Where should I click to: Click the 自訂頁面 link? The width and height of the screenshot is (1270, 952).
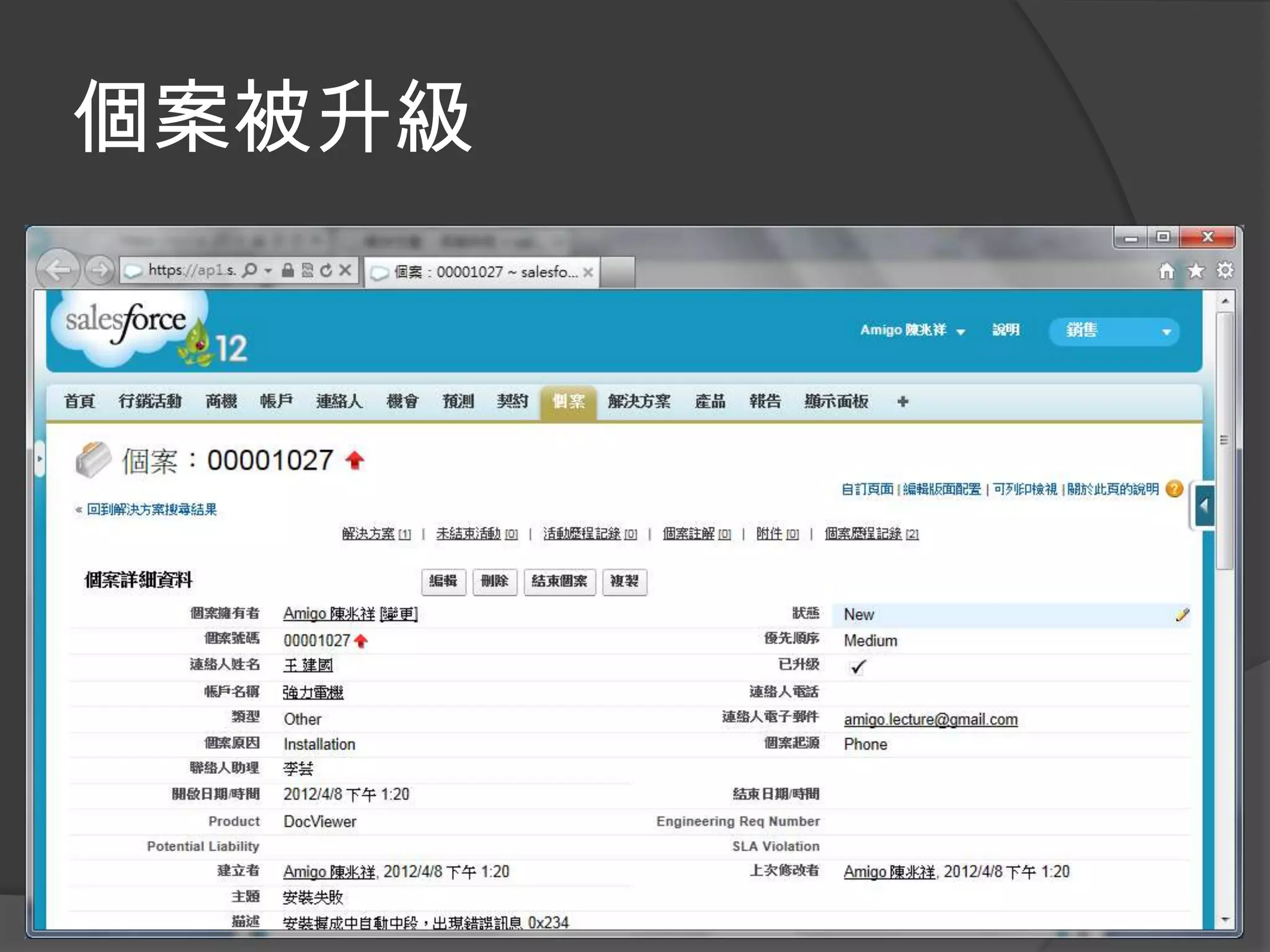[867, 490]
